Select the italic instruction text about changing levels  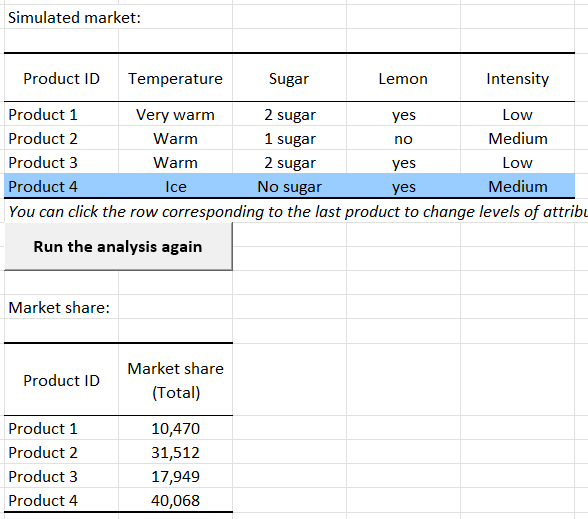(x=298, y=212)
